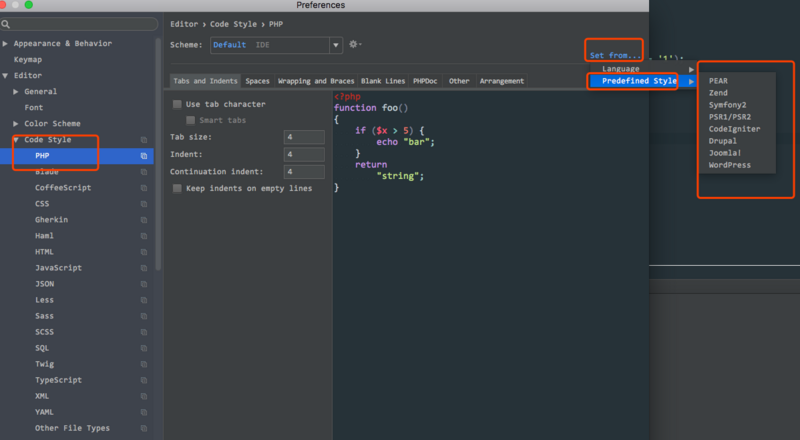This screenshot has height=440, width=800.
Task: Expand the General tree node
Action: [16, 91]
